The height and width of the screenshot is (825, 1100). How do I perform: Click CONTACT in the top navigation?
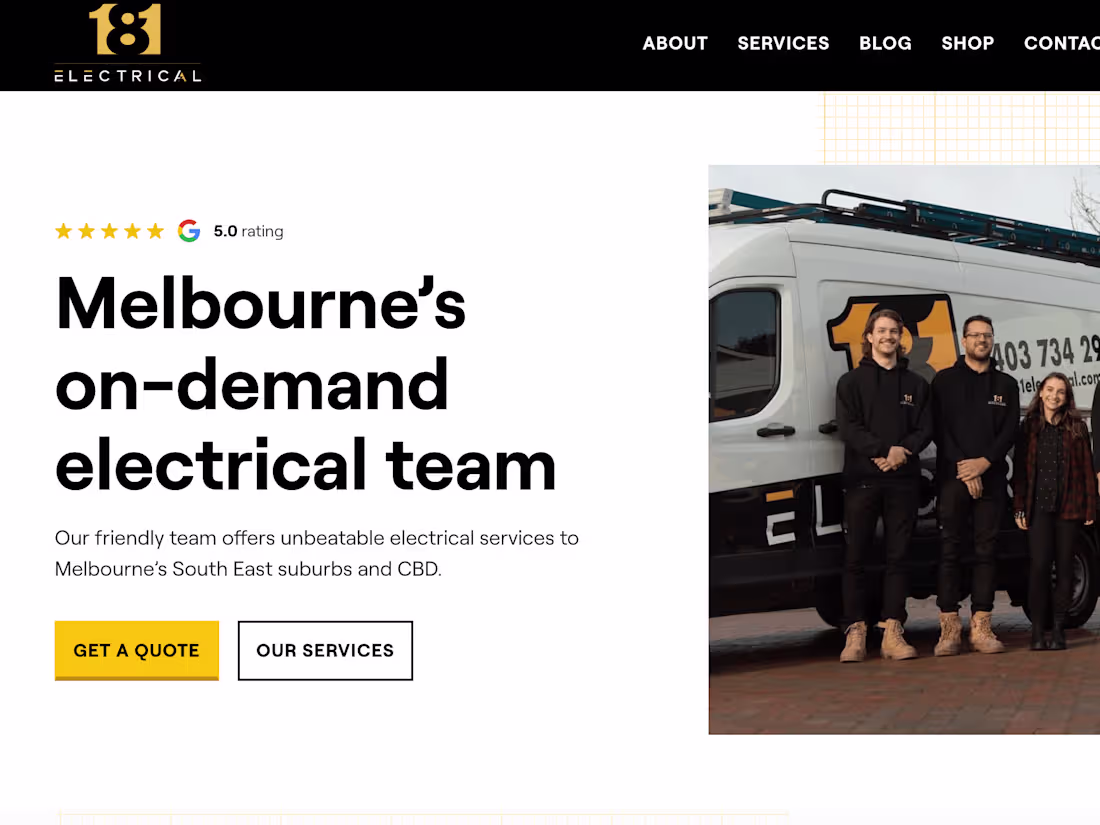(x=1061, y=43)
